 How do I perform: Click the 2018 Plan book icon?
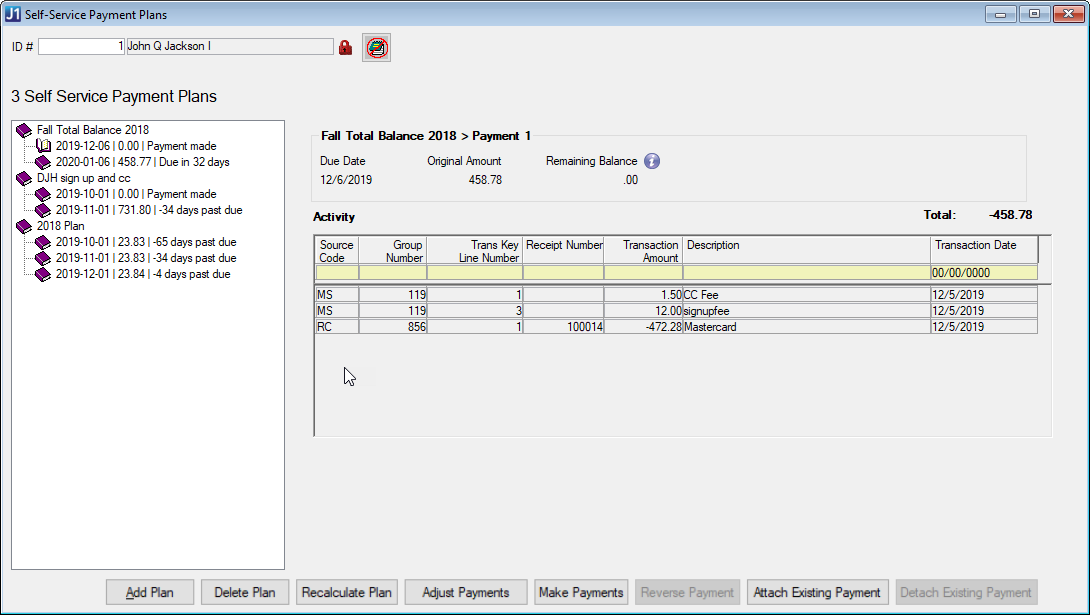pos(25,226)
